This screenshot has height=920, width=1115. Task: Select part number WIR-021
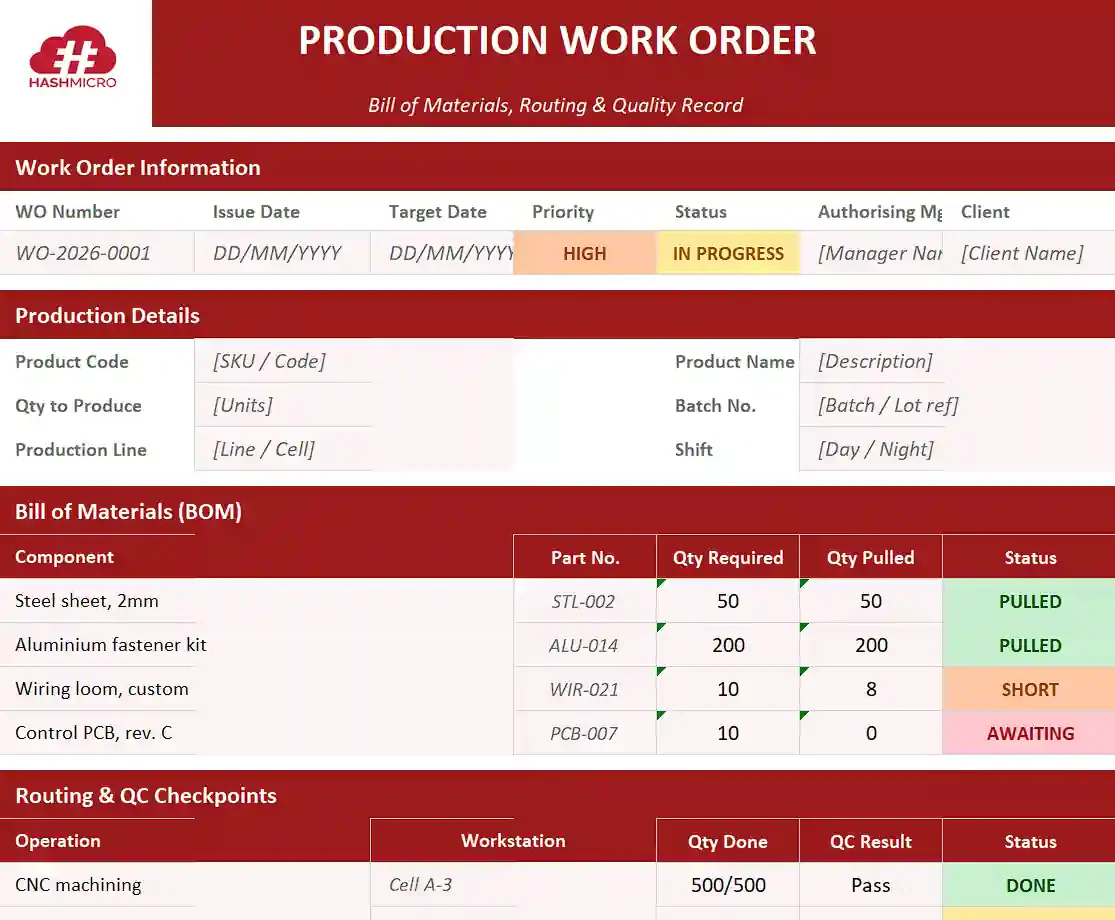point(585,690)
